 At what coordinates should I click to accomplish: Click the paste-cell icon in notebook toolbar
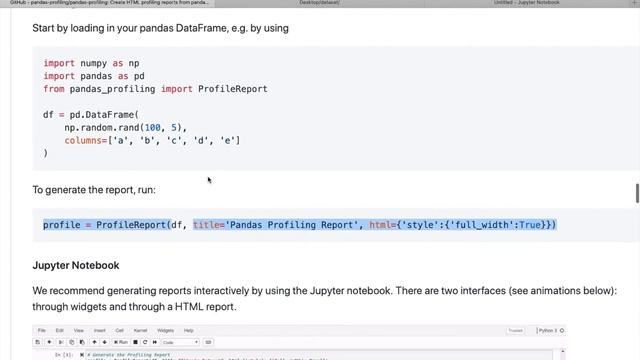click(82, 342)
